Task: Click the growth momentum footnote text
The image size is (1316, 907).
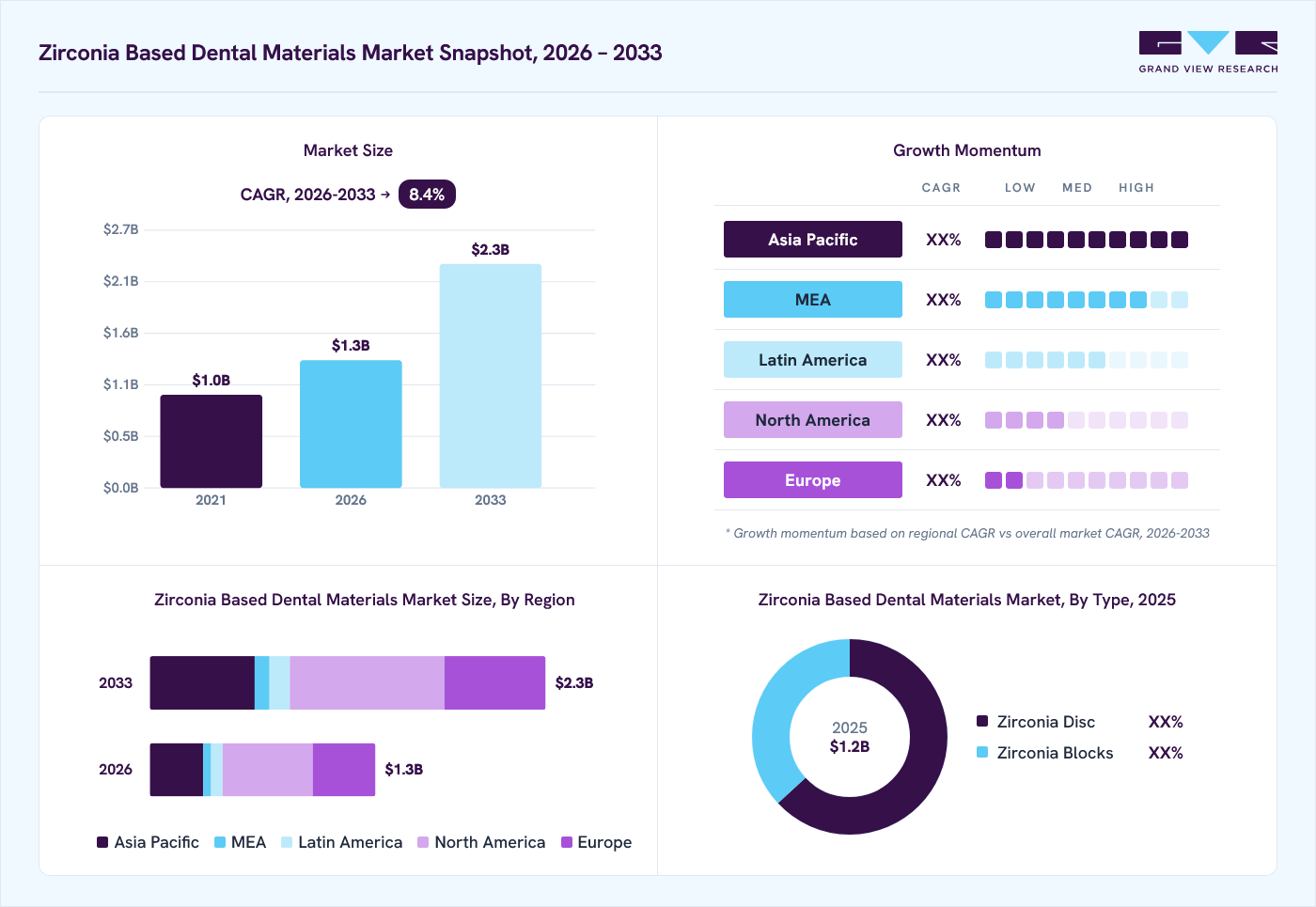Action: coord(967,533)
